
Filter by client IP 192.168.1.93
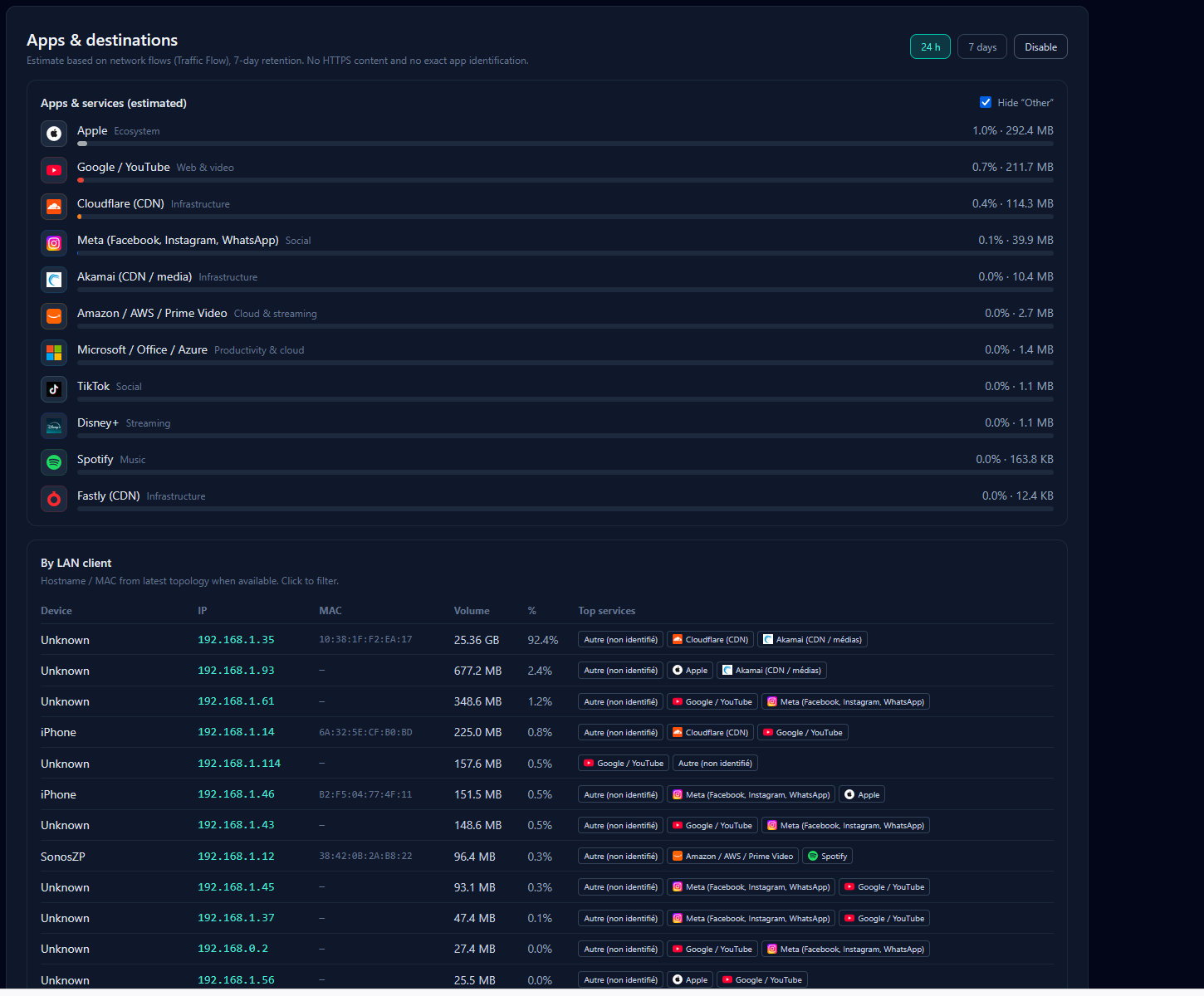[236, 671]
